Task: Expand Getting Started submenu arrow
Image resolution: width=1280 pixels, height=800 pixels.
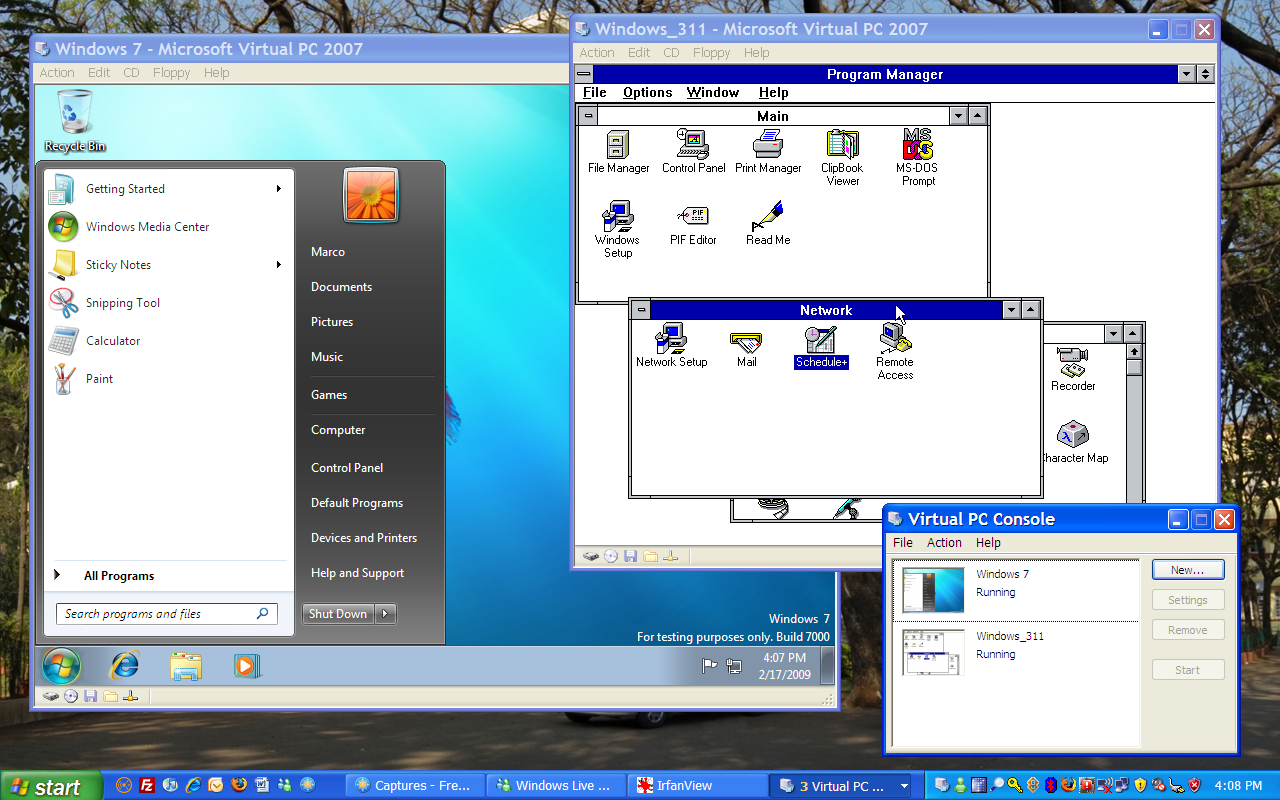Action: [x=279, y=189]
